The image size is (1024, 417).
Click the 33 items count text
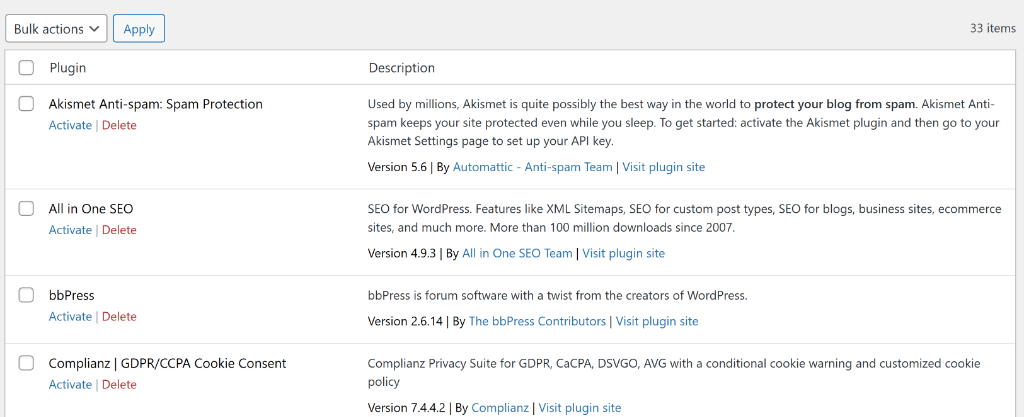point(993,28)
